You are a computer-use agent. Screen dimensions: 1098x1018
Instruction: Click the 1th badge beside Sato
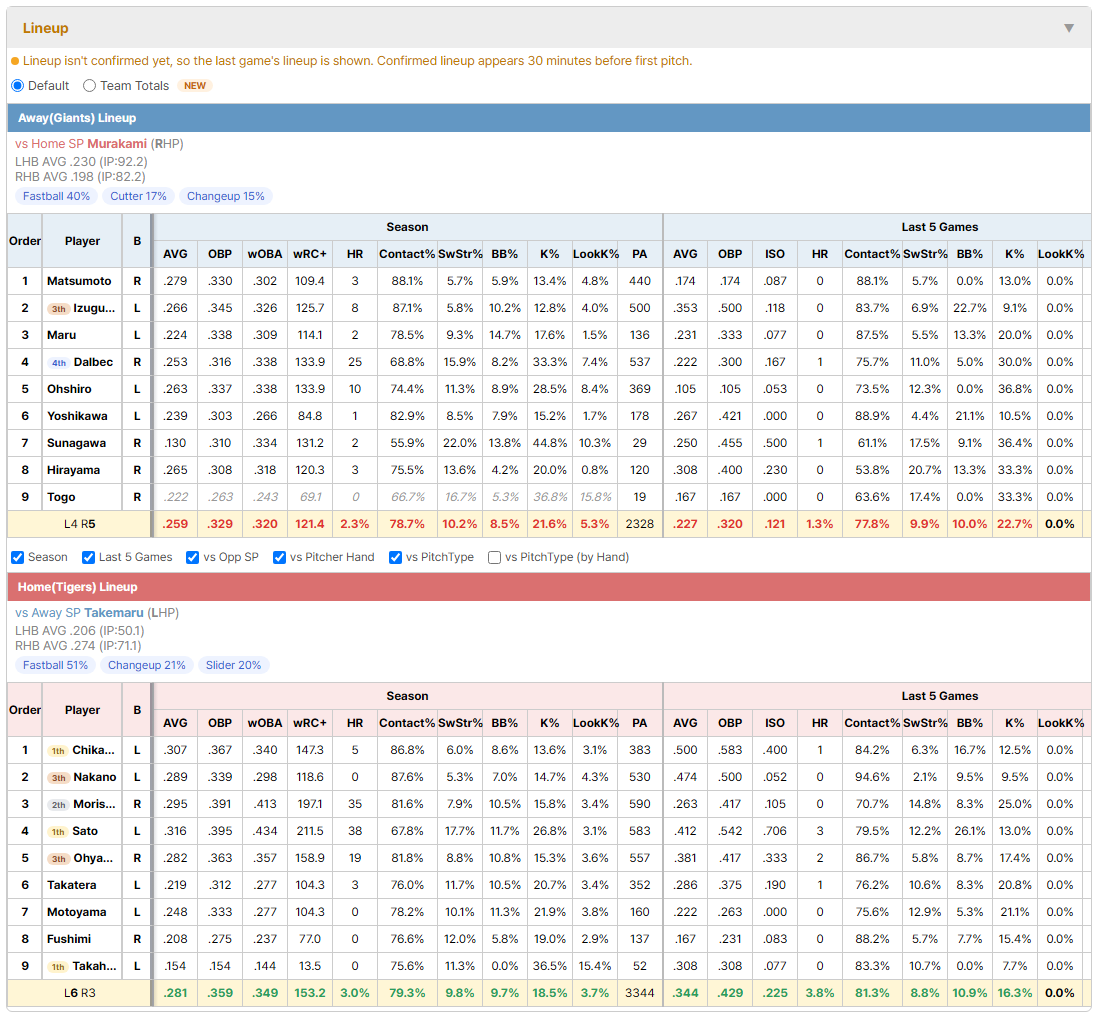pos(58,832)
